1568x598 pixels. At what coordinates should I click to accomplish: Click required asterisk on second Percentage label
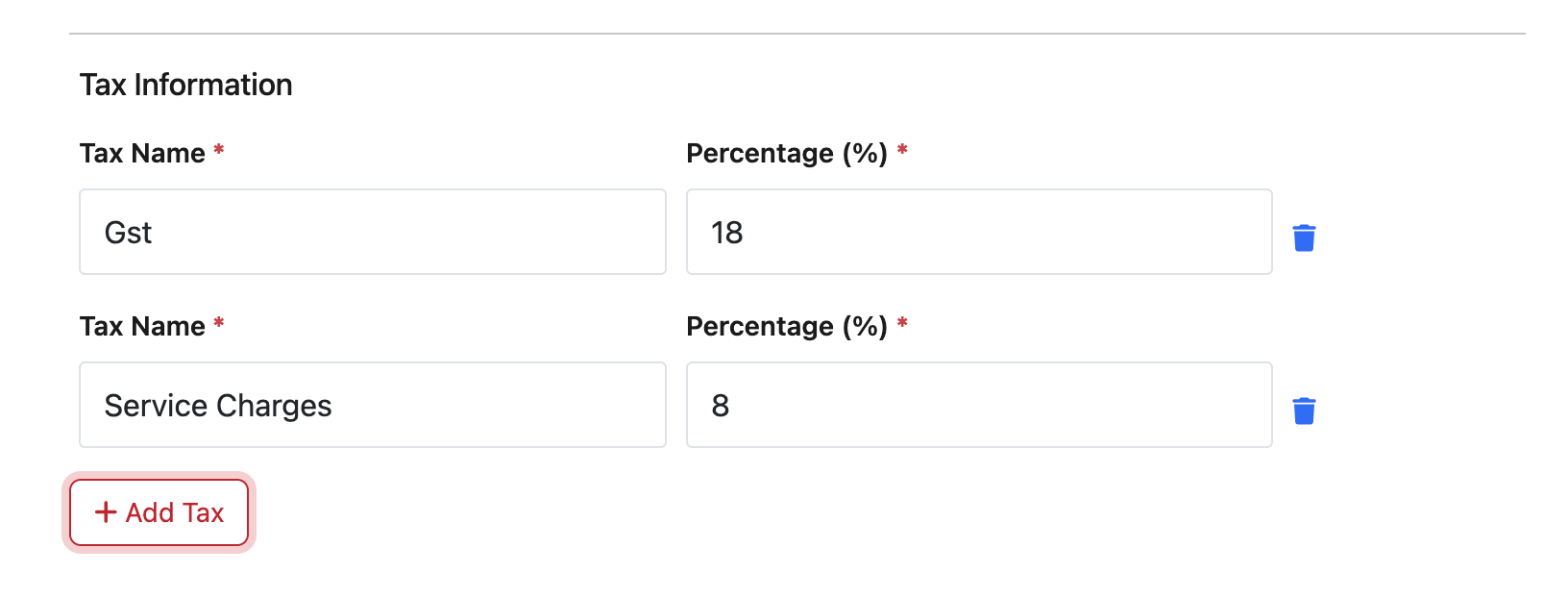(x=902, y=323)
